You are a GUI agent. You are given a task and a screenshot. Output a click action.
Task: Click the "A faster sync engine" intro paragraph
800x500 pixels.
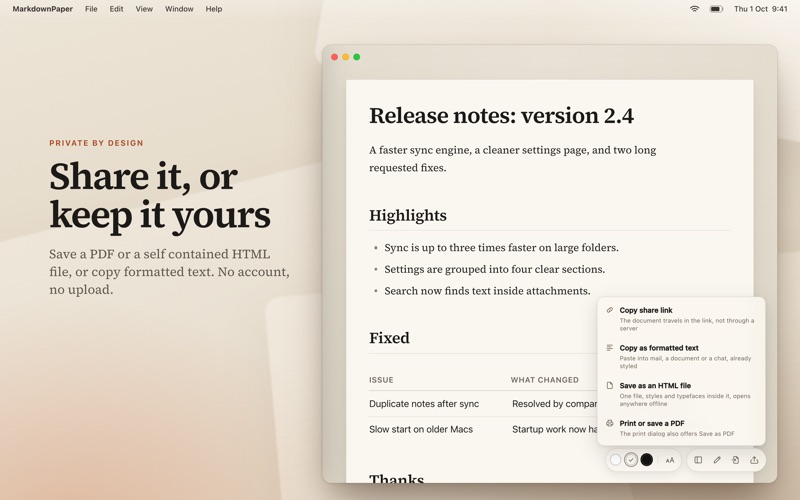(x=512, y=159)
